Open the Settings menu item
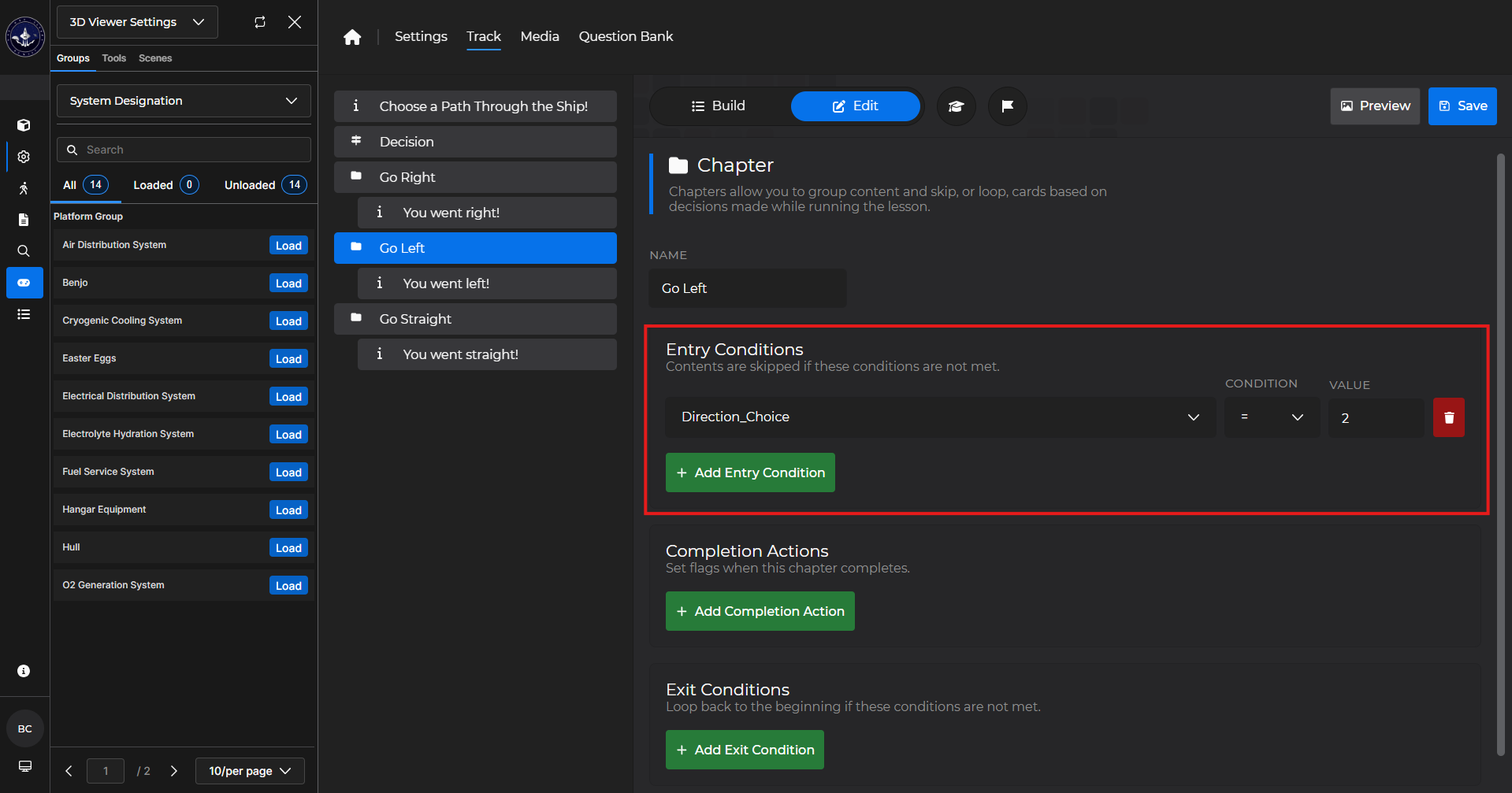This screenshot has width=1512, height=793. pyautogui.click(x=421, y=36)
